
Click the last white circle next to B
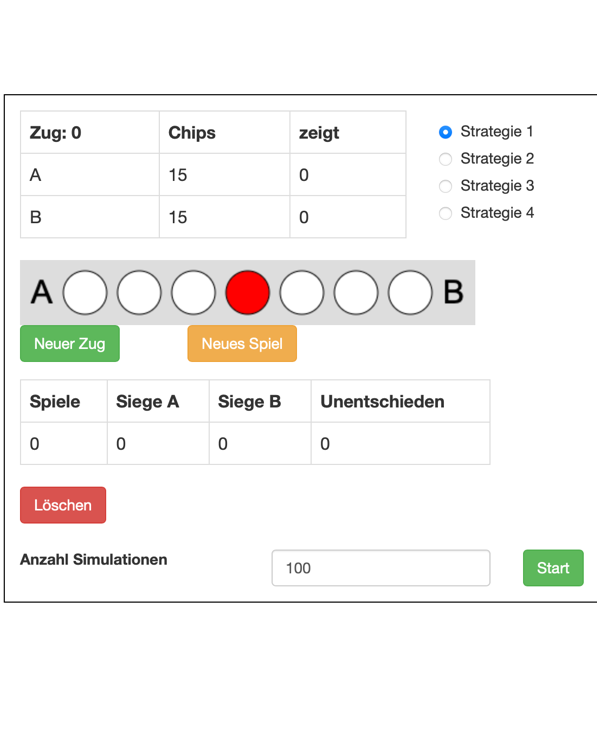click(x=410, y=293)
